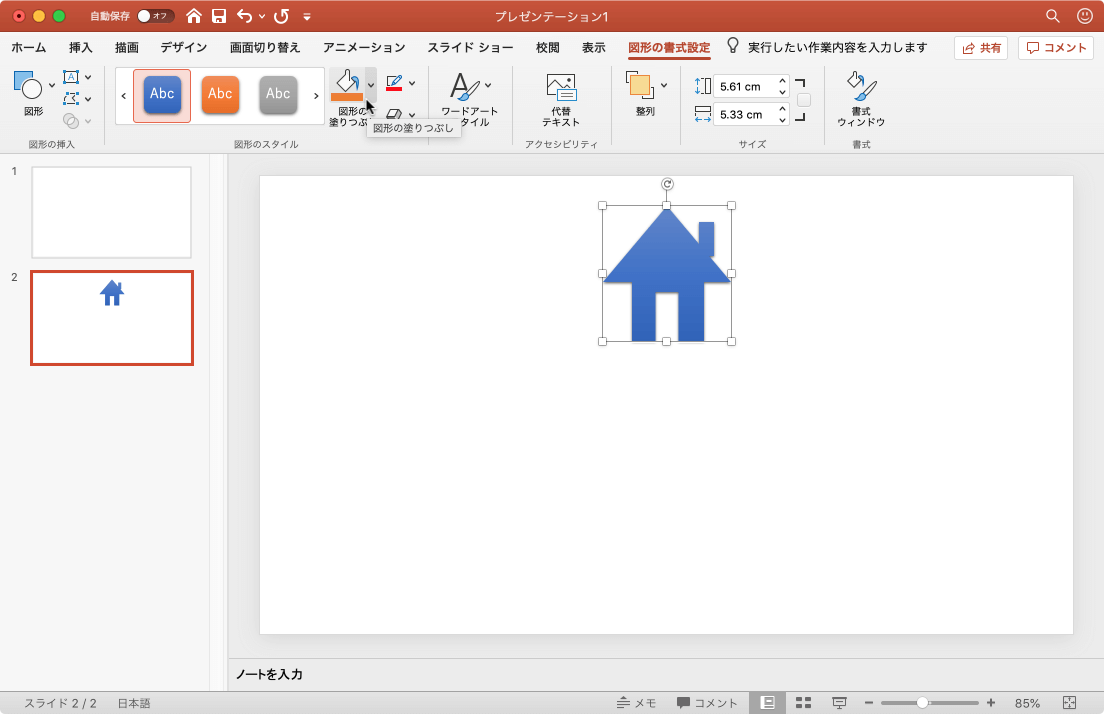
Task: Select slide 2 thumbnail with house
Action: 112,318
